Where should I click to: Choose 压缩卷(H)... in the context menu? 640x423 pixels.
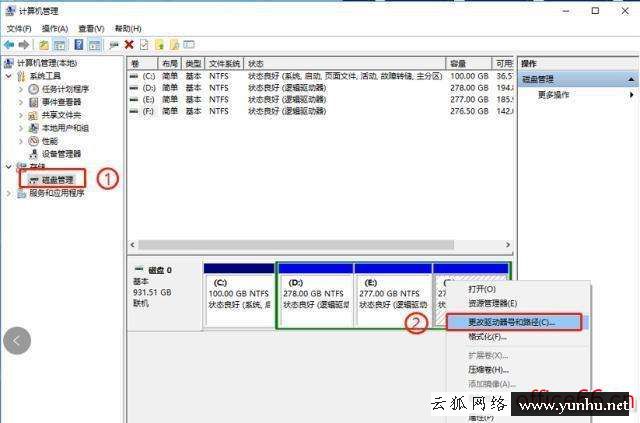488,370
